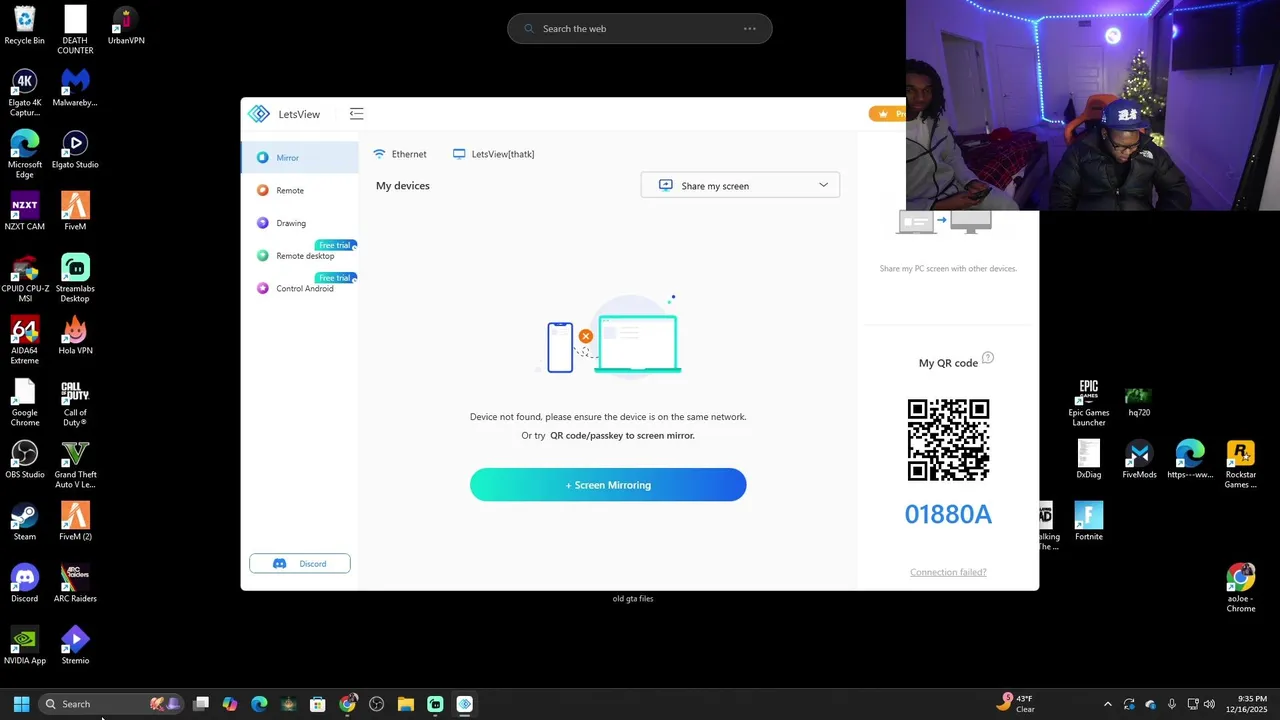Viewport: 1280px width, 720px height.
Task: Launch AIDA64 Extreme desktop icon
Action: click(25, 341)
